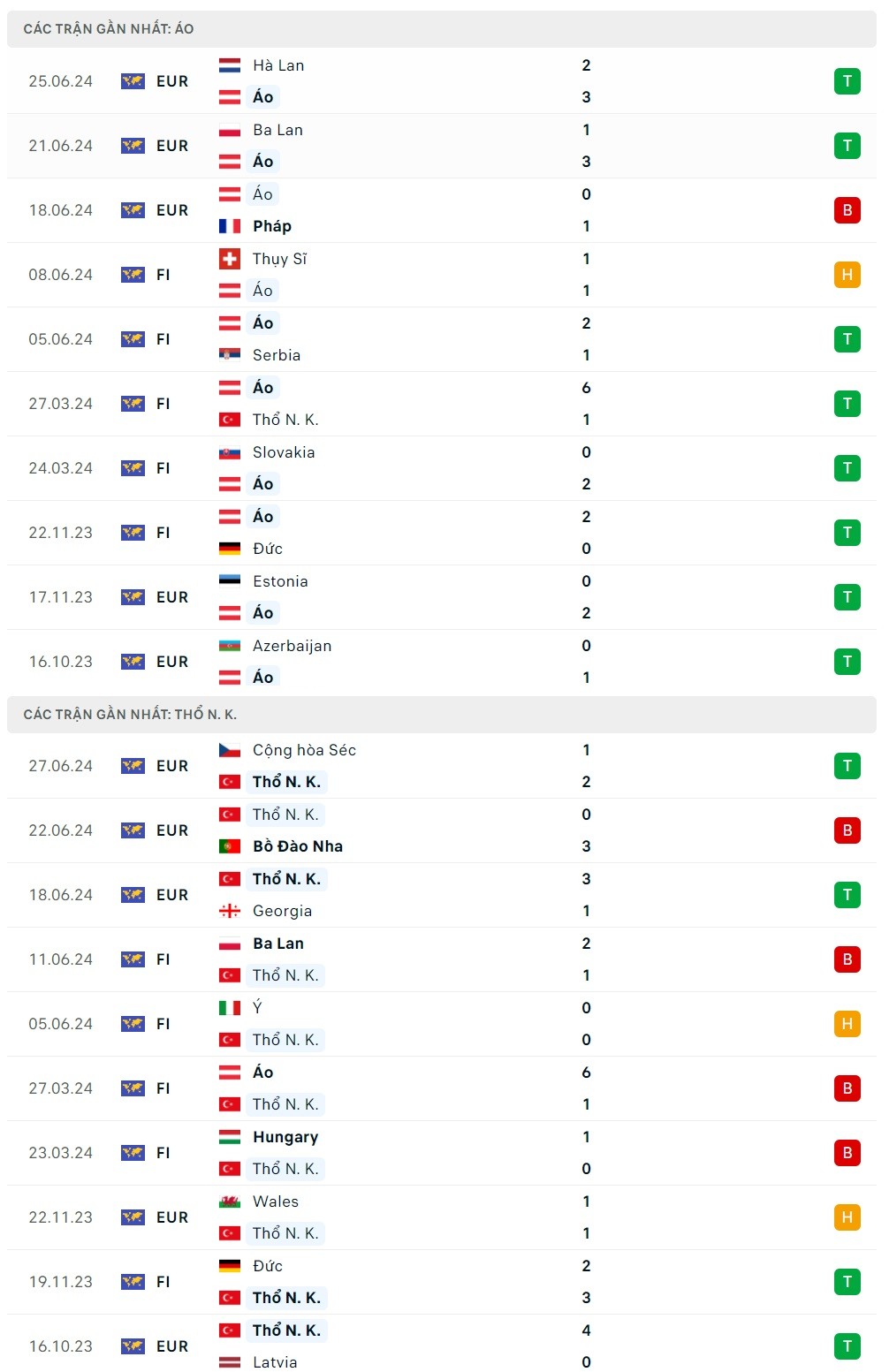Click the Estonia flag icon

pyautogui.click(x=230, y=581)
